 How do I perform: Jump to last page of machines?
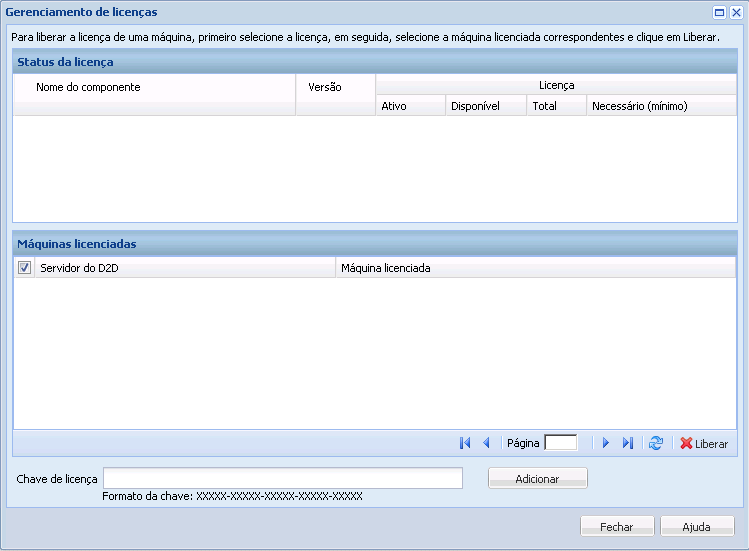[628, 443]
